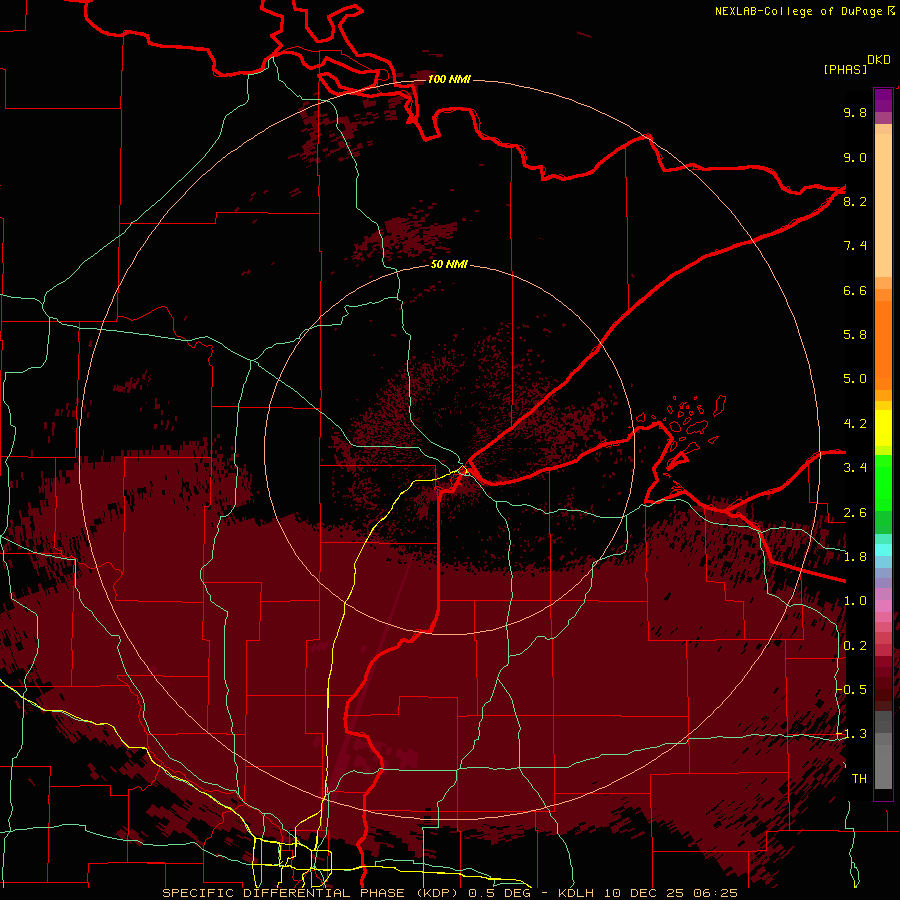The image size is (900, 900).
Task: Click the 3.4 scale value
Action: tap(855, 468)
